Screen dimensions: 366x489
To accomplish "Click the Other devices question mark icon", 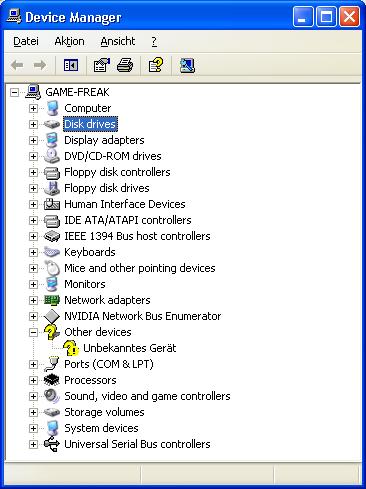I will point(52,332).
